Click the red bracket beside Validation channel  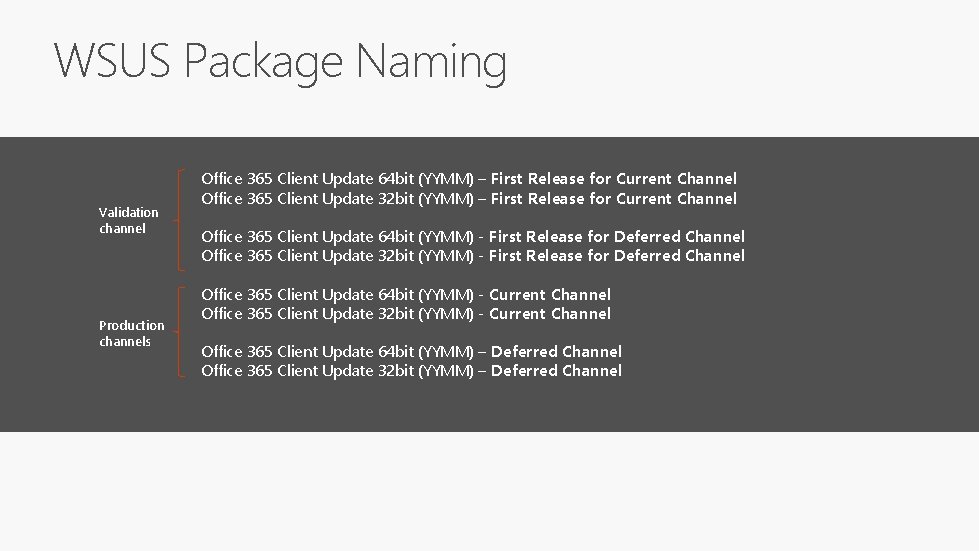(x=179, y=219)
